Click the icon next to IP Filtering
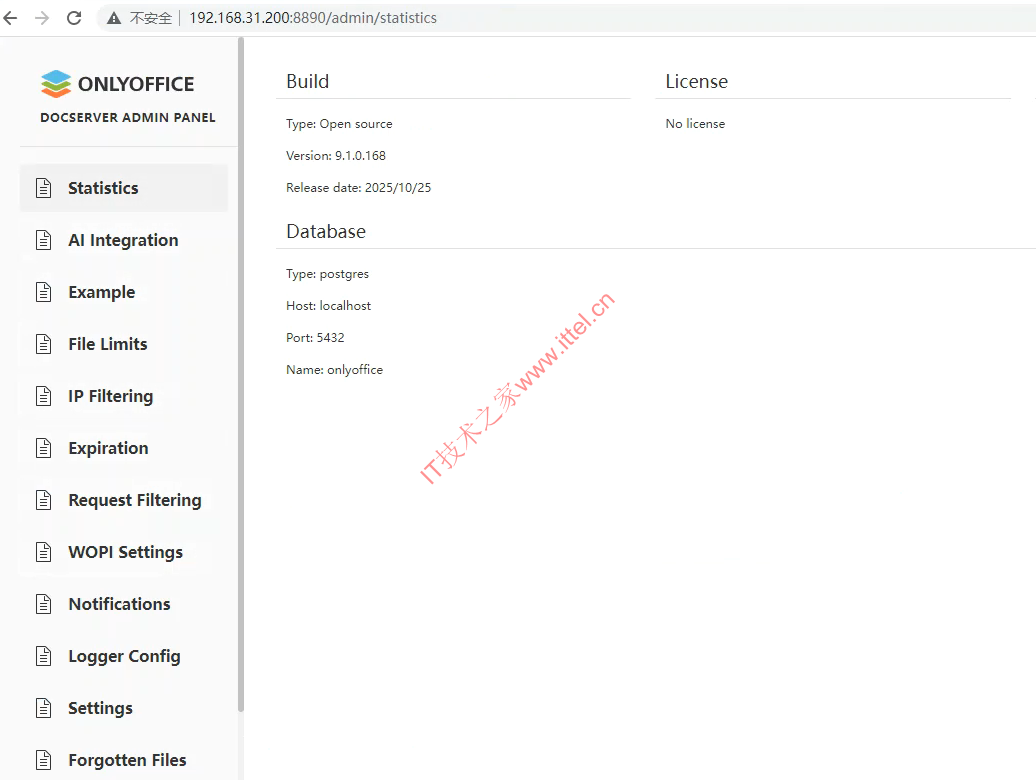1036x780 pixels. (x=43, y=396)
